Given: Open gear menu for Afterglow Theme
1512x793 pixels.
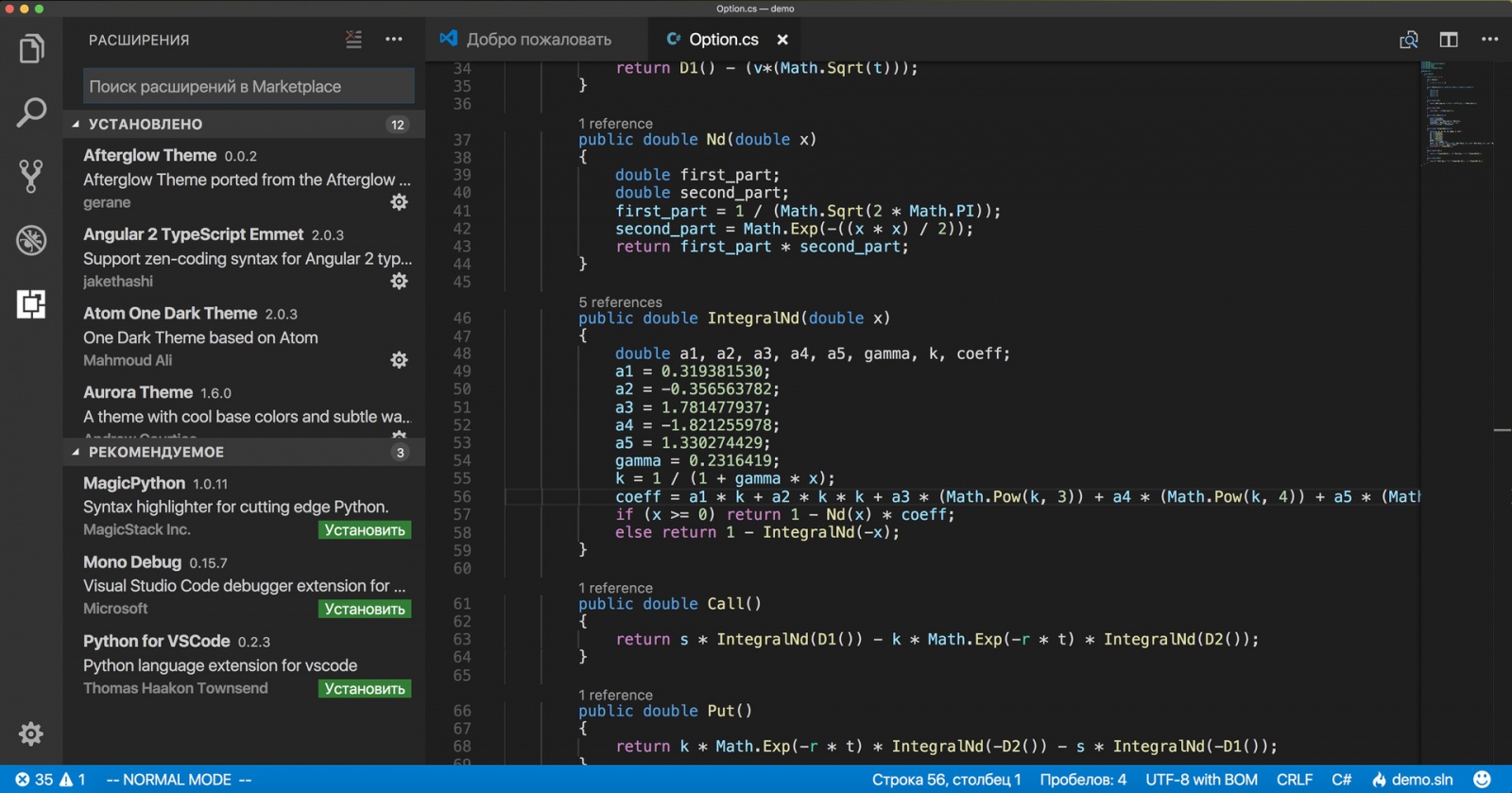Looking at the screenshot, I should 400,202.
